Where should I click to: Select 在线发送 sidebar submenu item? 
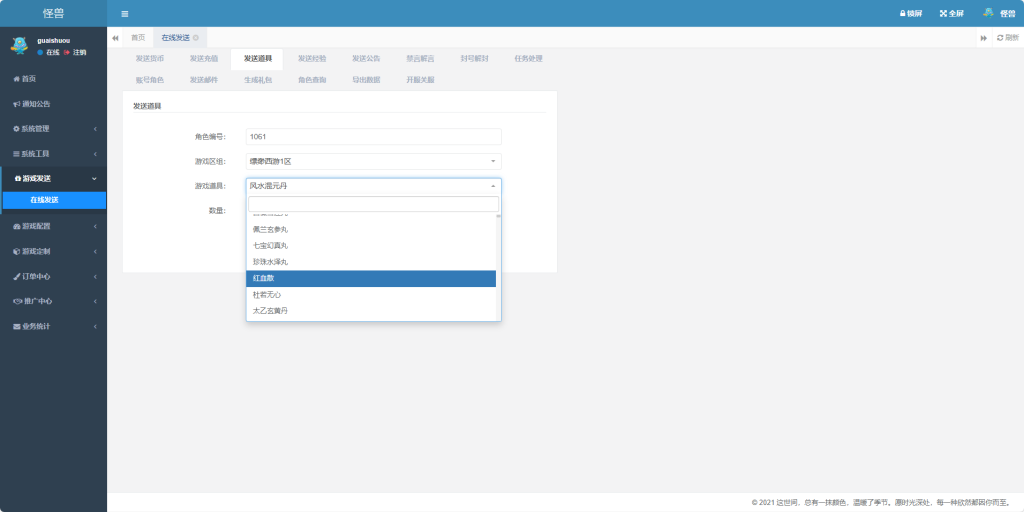[54, 200]
